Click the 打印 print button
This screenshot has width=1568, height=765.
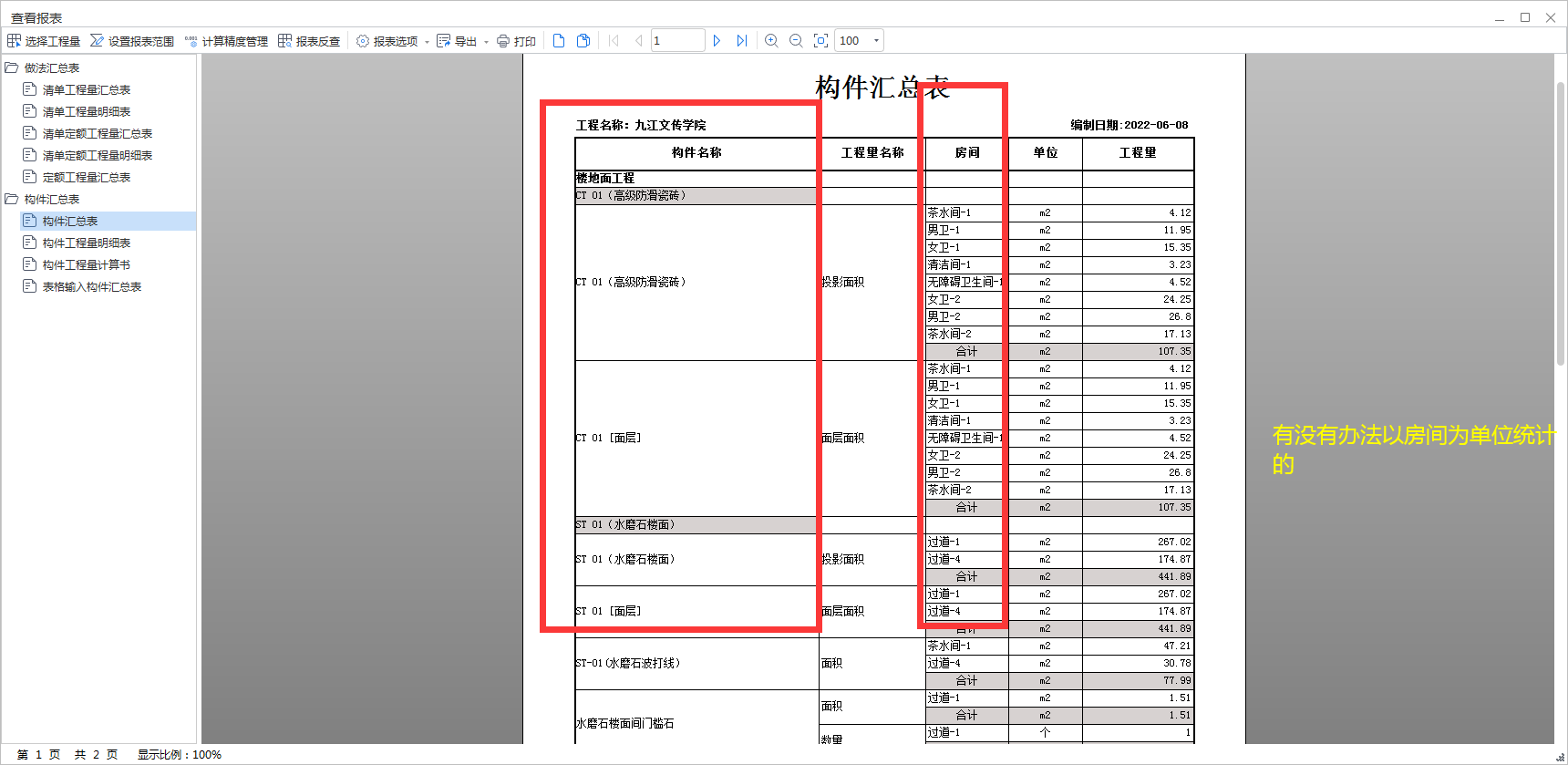pyautogui.click(x=516, y=41)
